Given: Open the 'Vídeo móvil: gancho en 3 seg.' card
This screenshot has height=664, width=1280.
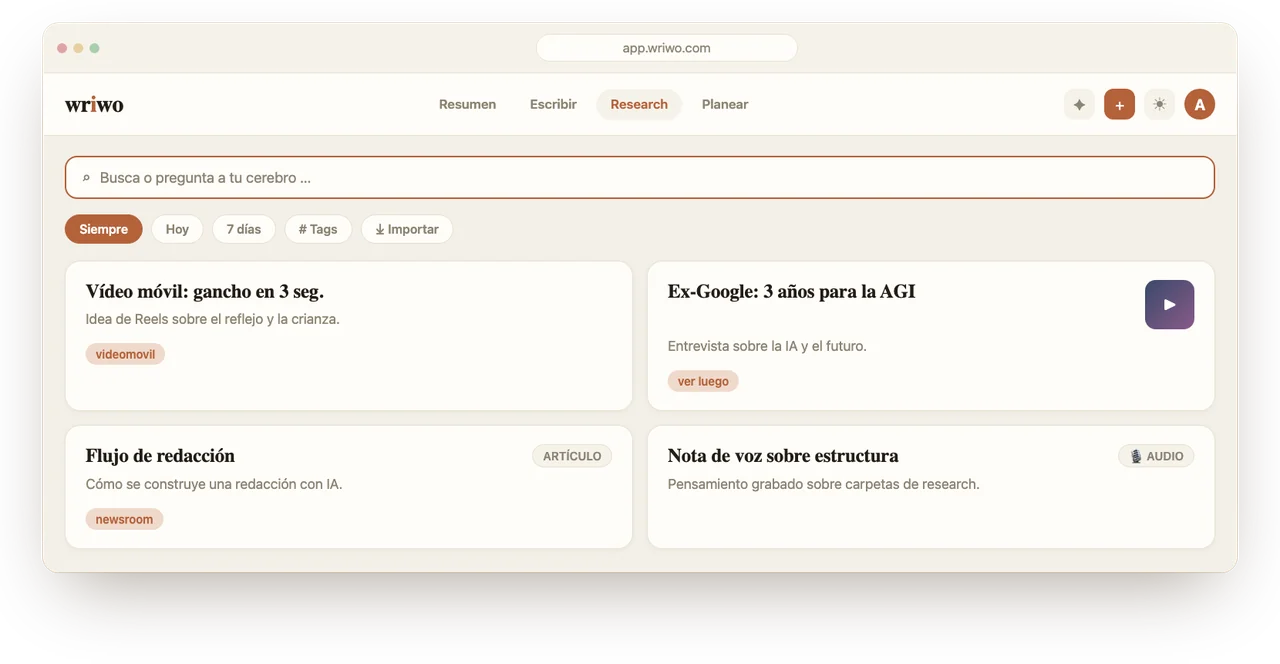Looking at the screenshot, I should [349, 336].
